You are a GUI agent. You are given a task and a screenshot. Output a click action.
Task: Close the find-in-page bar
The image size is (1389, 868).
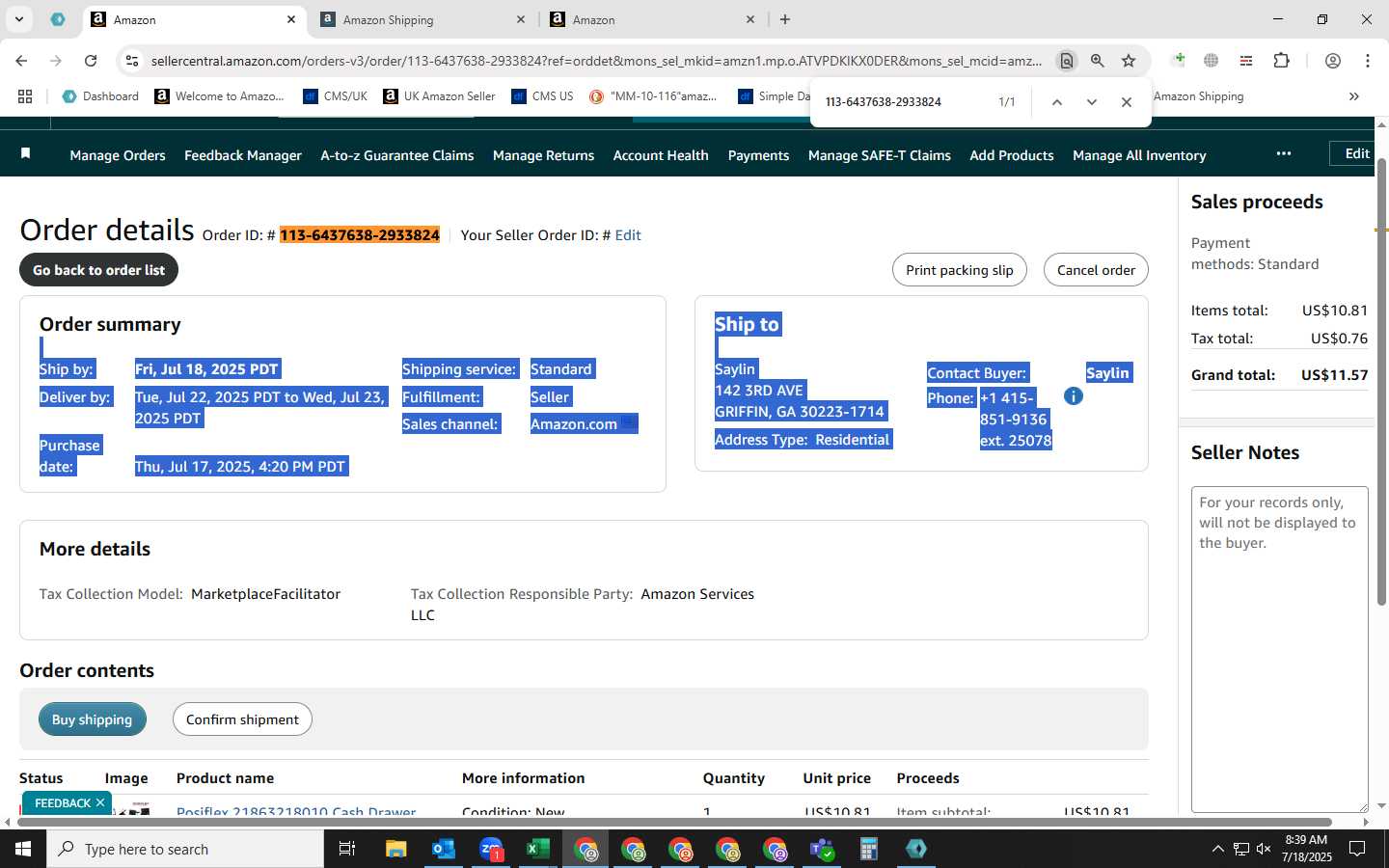point(1126,102)
